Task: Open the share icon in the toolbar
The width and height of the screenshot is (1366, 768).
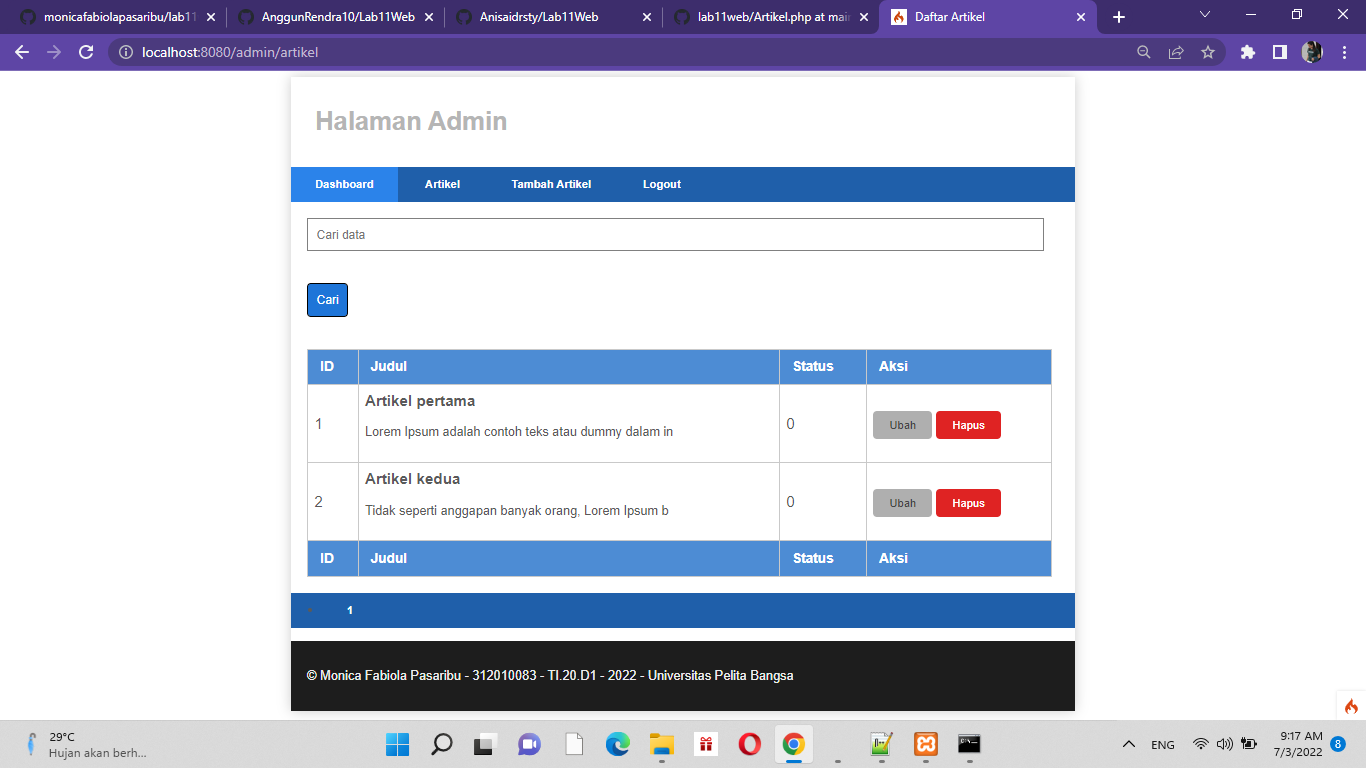Action: tap(1175, 52)
